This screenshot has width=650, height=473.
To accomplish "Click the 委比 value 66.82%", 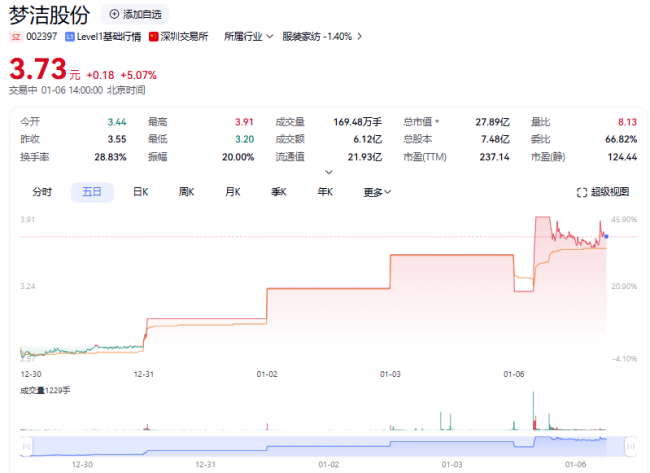I will (x=621, y=139).
